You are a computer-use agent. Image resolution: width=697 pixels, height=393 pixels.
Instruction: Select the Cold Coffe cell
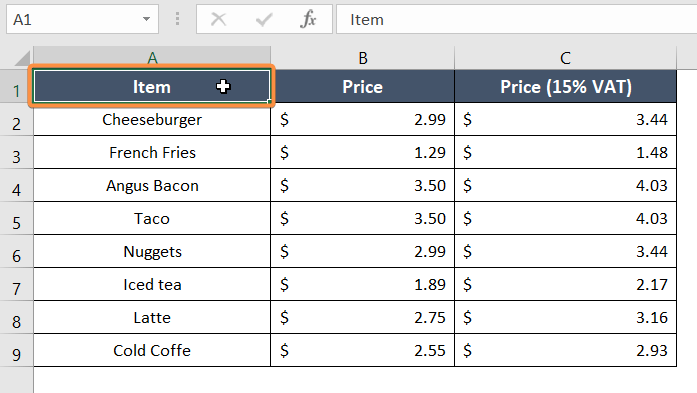[x=152, y=351]
